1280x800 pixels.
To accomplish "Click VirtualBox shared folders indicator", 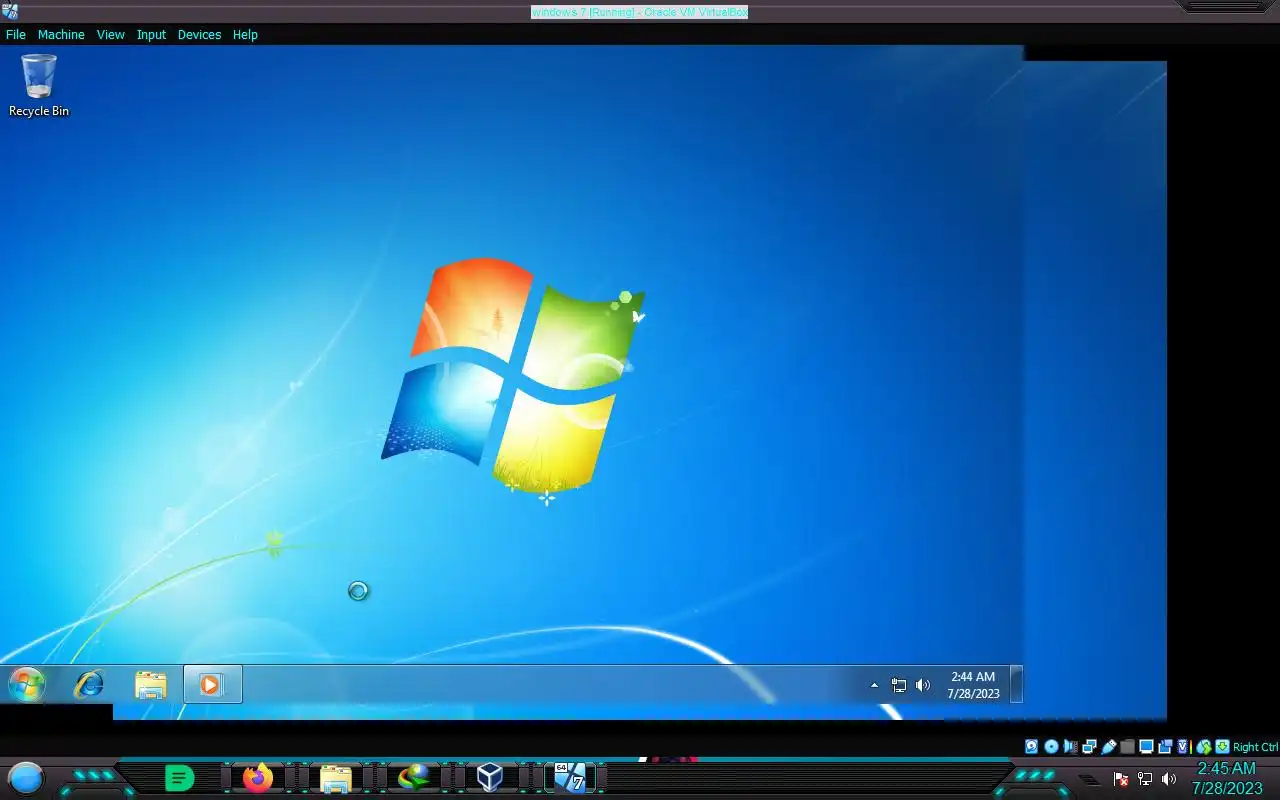I will click(x=1127, y=746).
